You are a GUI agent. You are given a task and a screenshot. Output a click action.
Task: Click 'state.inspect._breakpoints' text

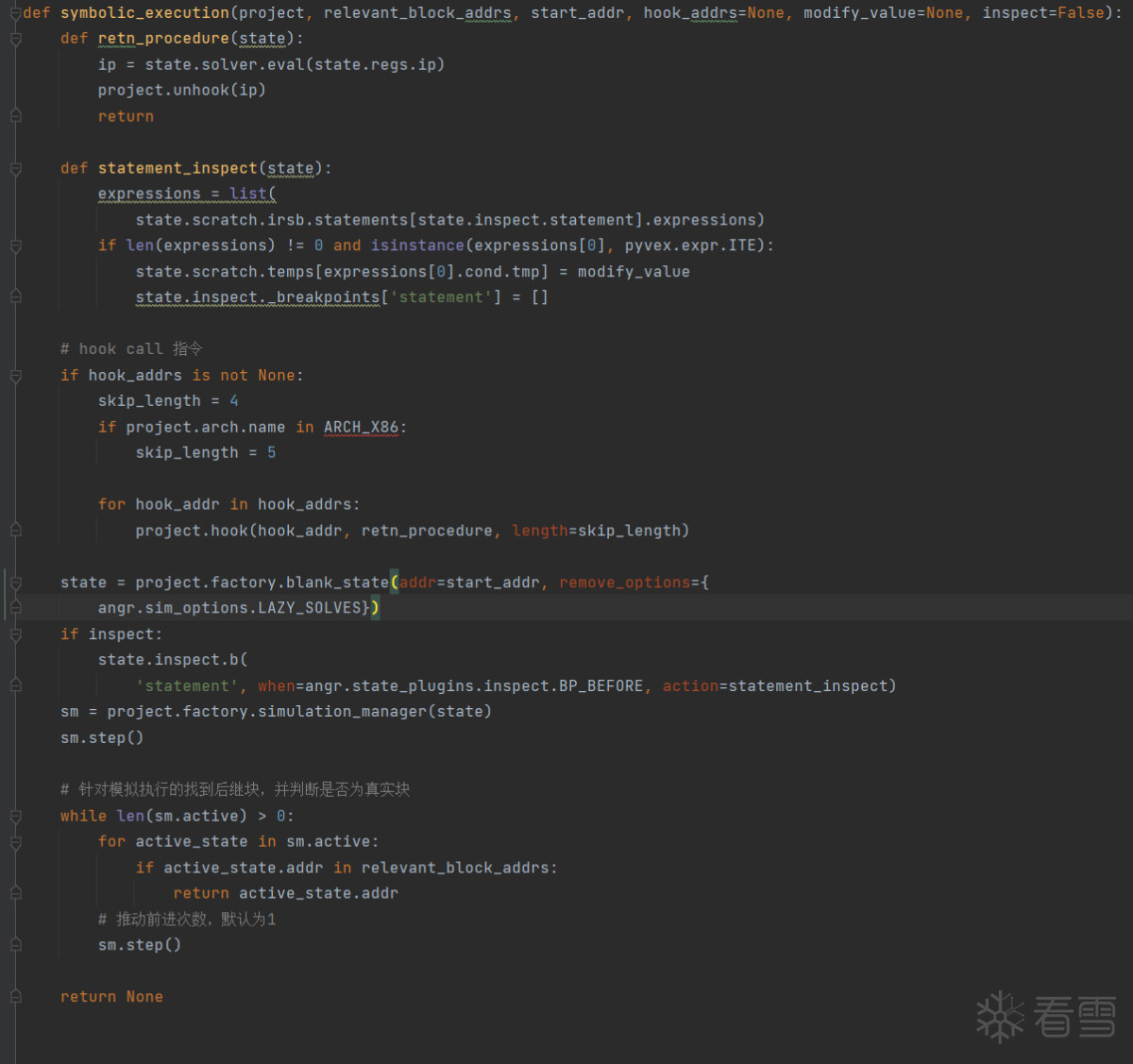(x=257, y=297)
